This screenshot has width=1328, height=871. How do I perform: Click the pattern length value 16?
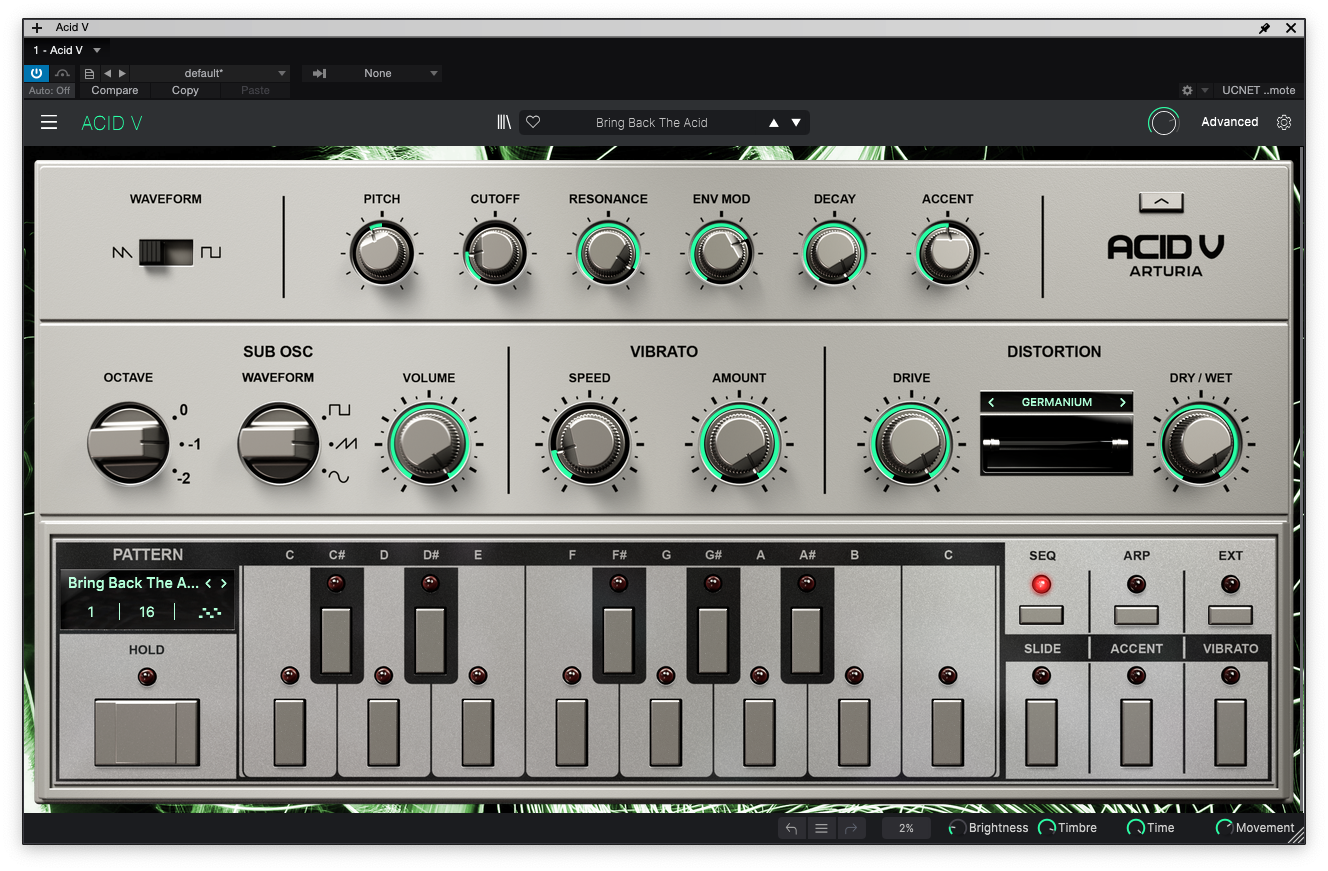pyautogui.click(x=147, y=612)
